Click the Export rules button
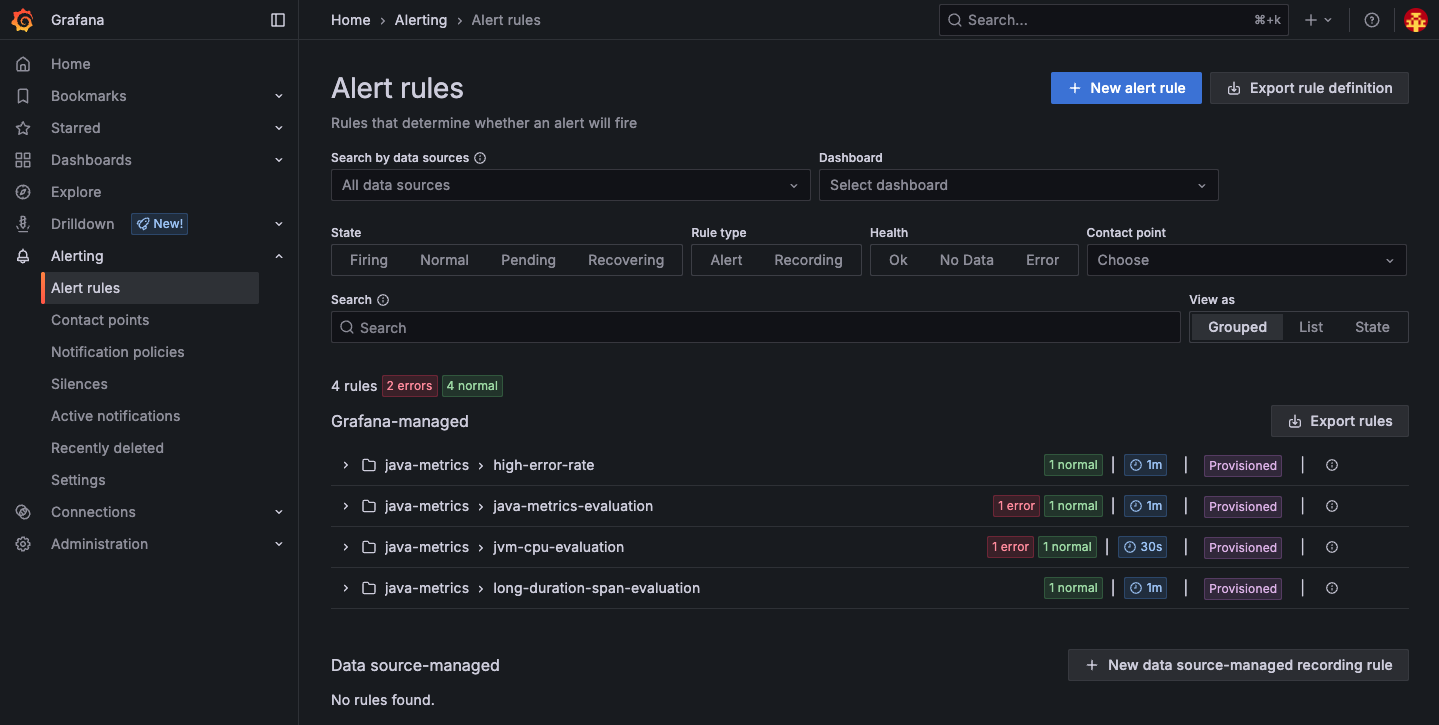This screenshot has height=725, width=1439. (1339, 421)
